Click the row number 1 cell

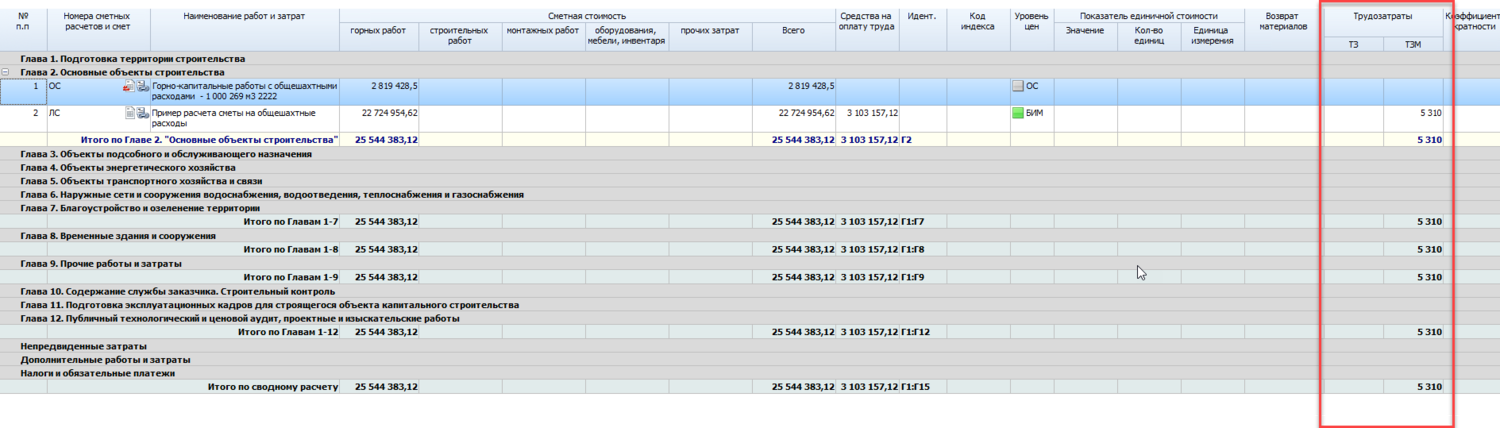(22, 92)
